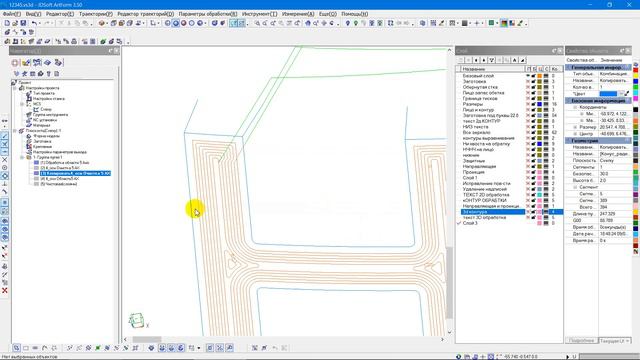Screen dimensions: 640x360
Task: Expand the Центр property row
Action: [576, 134]
